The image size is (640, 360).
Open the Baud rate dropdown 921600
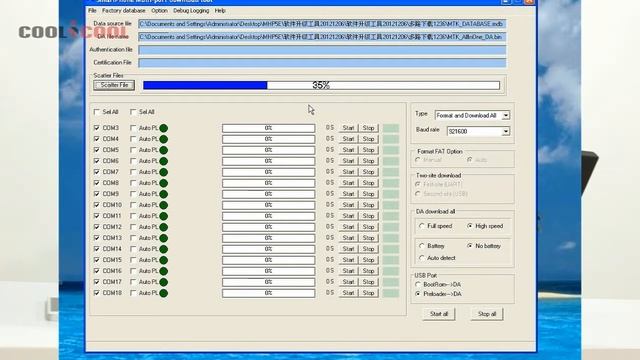pos(478,131)
